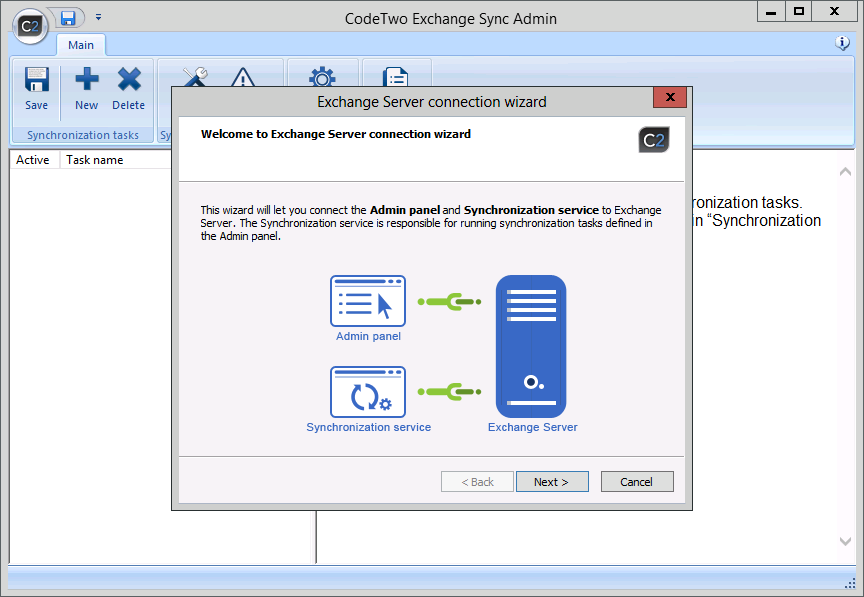Click the Exchange Server label text
This screenshot has height=597, width=864.
532,427
